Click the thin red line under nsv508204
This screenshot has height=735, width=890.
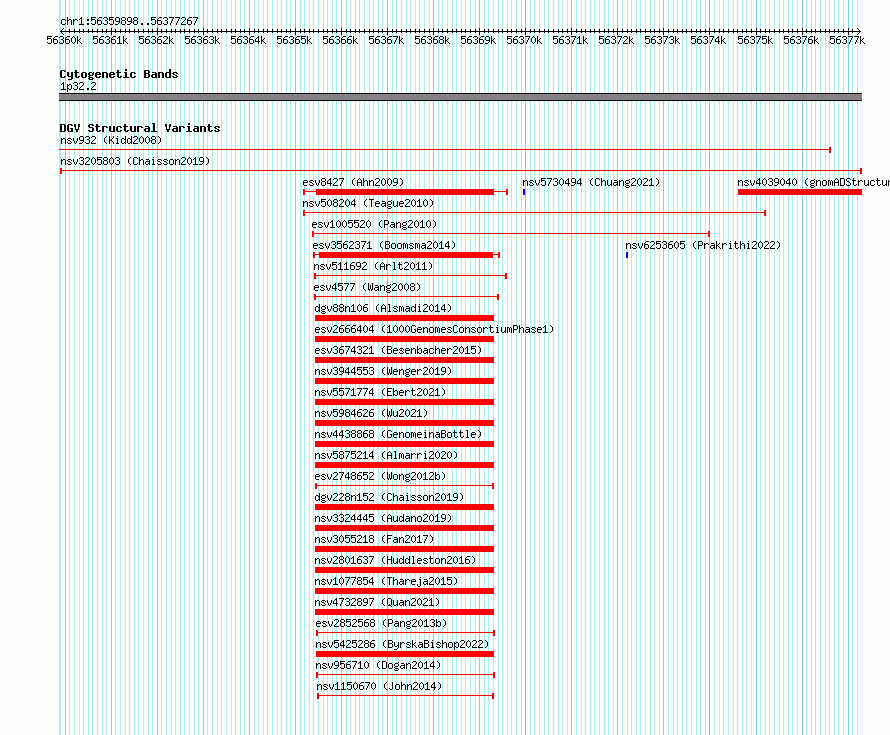point(534,213)
